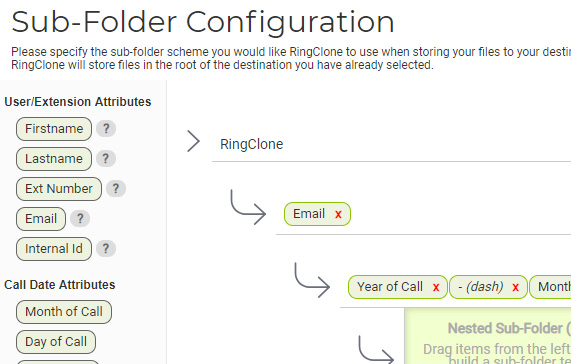Pick the Day of Call attribute
The height and width of the screenshot is (364, 571).
(x=56, y=342)
